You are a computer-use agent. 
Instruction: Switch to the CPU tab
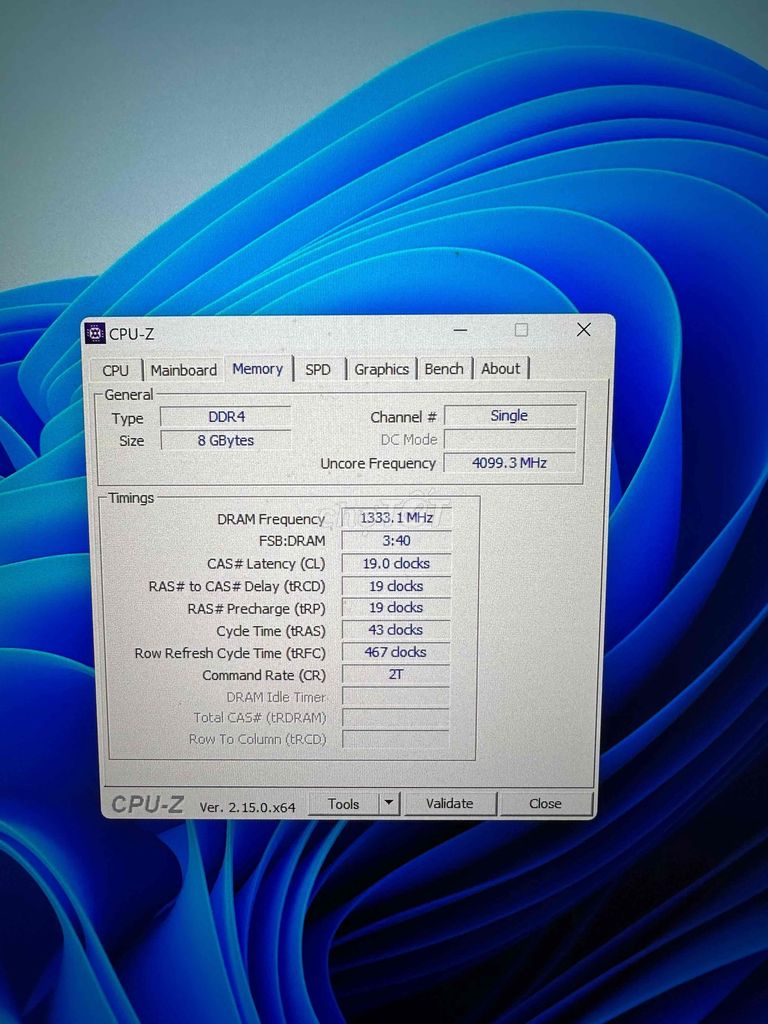(116, 370)
